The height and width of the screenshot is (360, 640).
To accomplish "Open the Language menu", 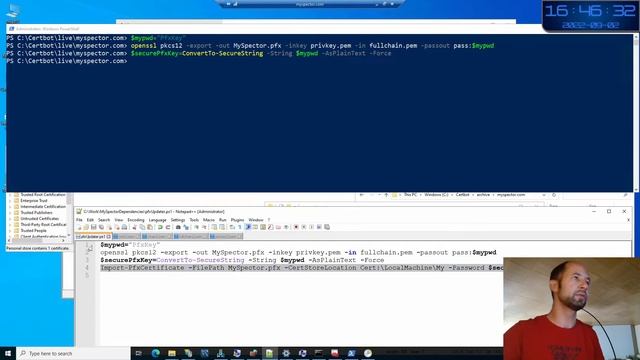I will [158, 220].
